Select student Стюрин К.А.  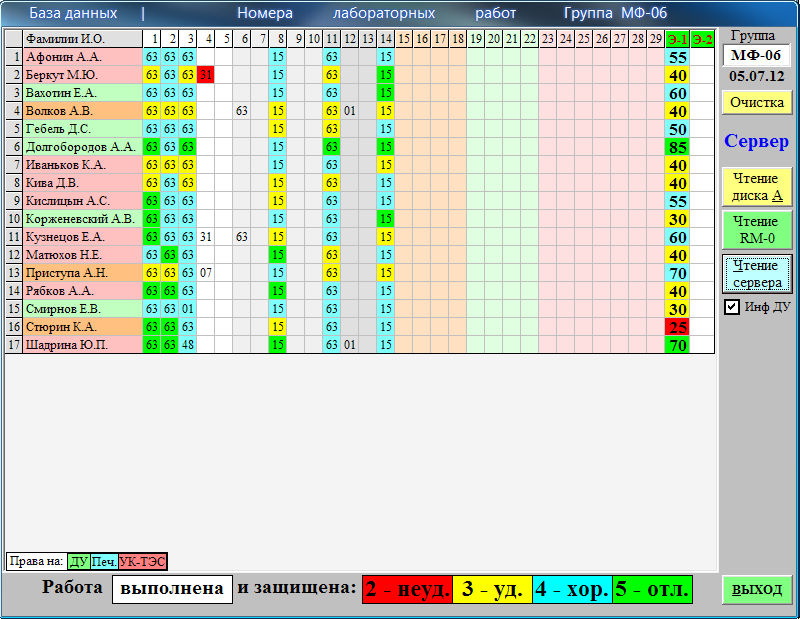pos(83,327)
